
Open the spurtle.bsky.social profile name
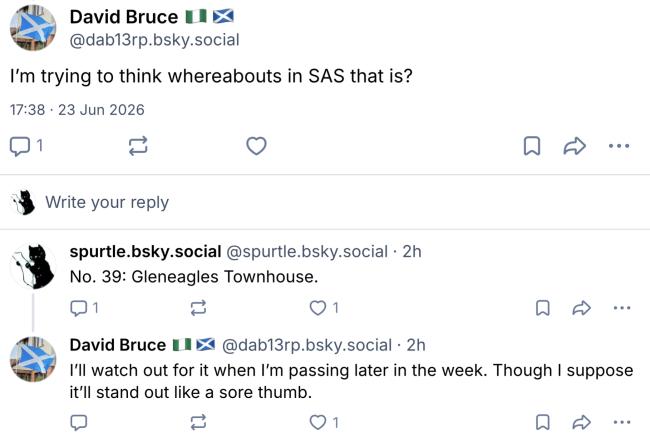[145, 252]
